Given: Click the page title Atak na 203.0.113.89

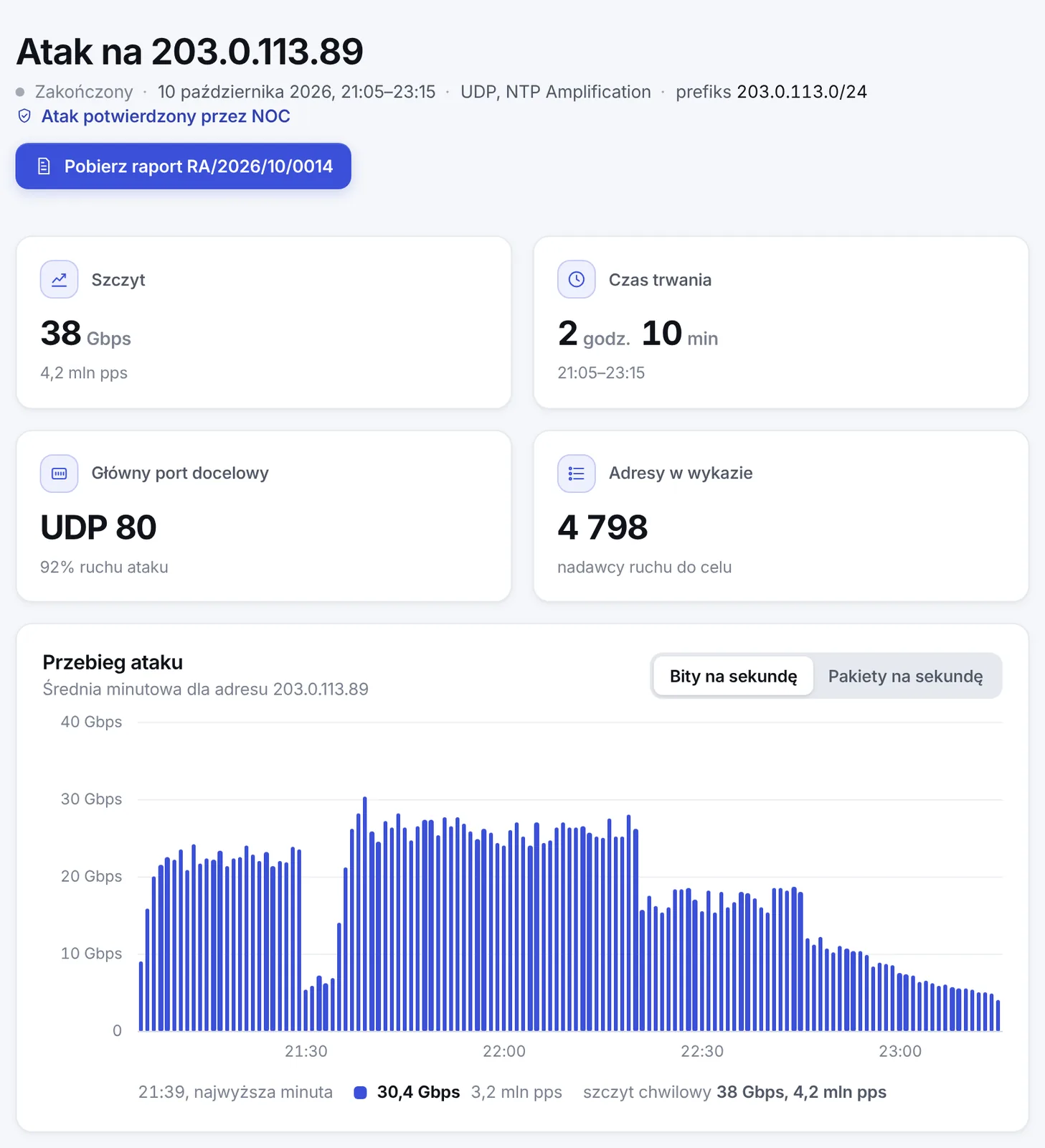Looking at the screenshot, I should tap(190, 52).
